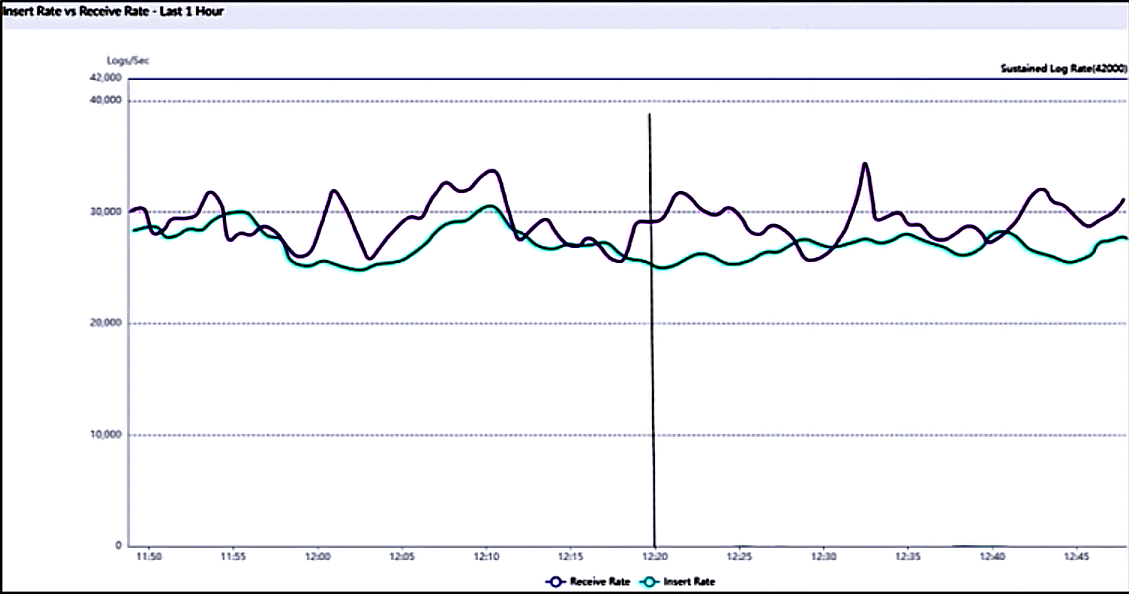Select the 11:50 time axis label
The width and height of the screenshot is (1129, 594).
148,555
